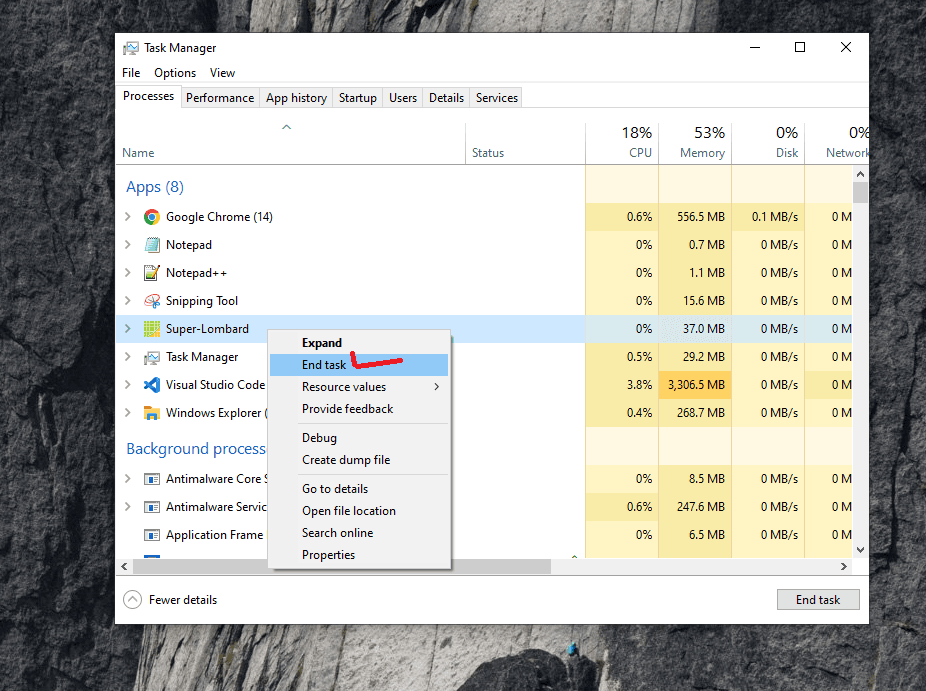Switch to the Users tab
The height and width of the screenshot is (691, 926).
pos(403,98)
